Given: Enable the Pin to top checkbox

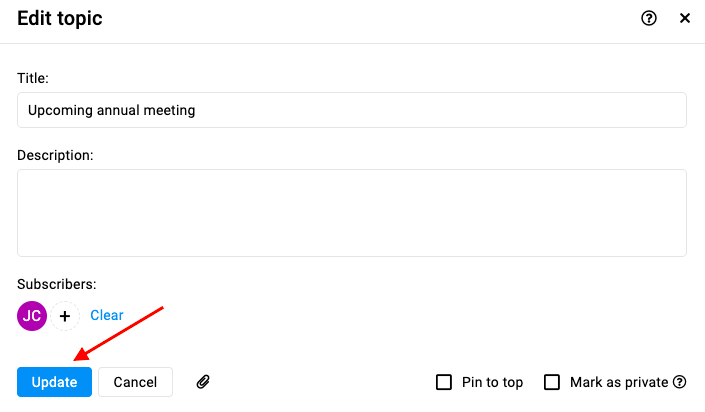Looking at the screenshot, I should coord(444,382).
